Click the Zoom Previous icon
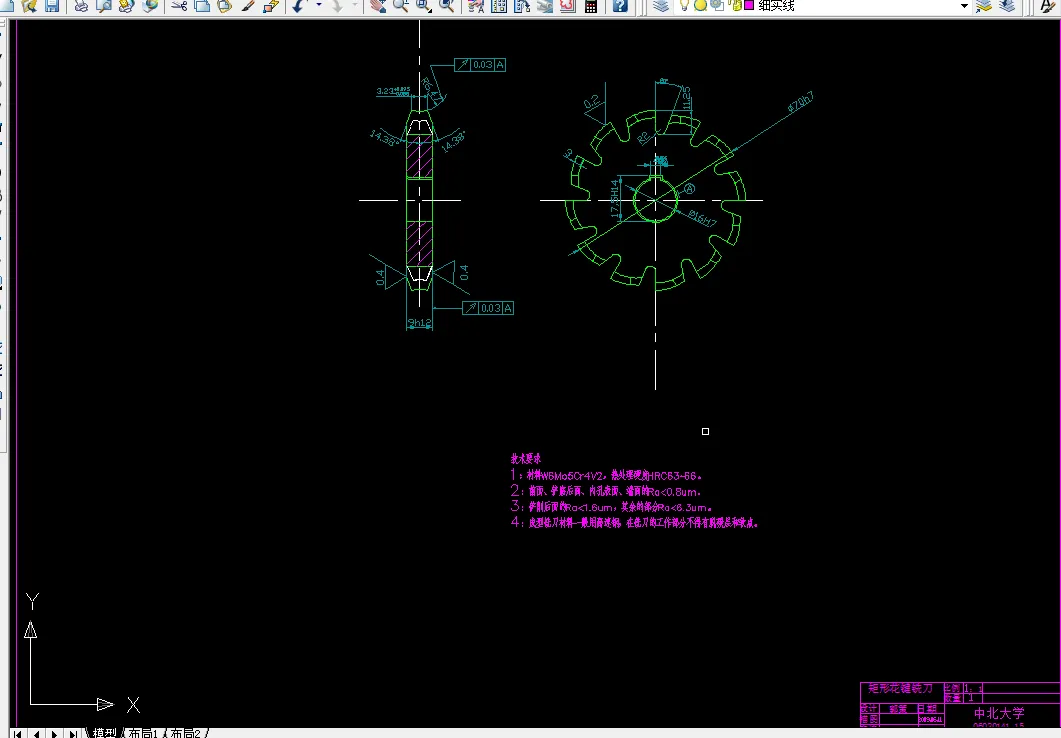 [447, 6]
